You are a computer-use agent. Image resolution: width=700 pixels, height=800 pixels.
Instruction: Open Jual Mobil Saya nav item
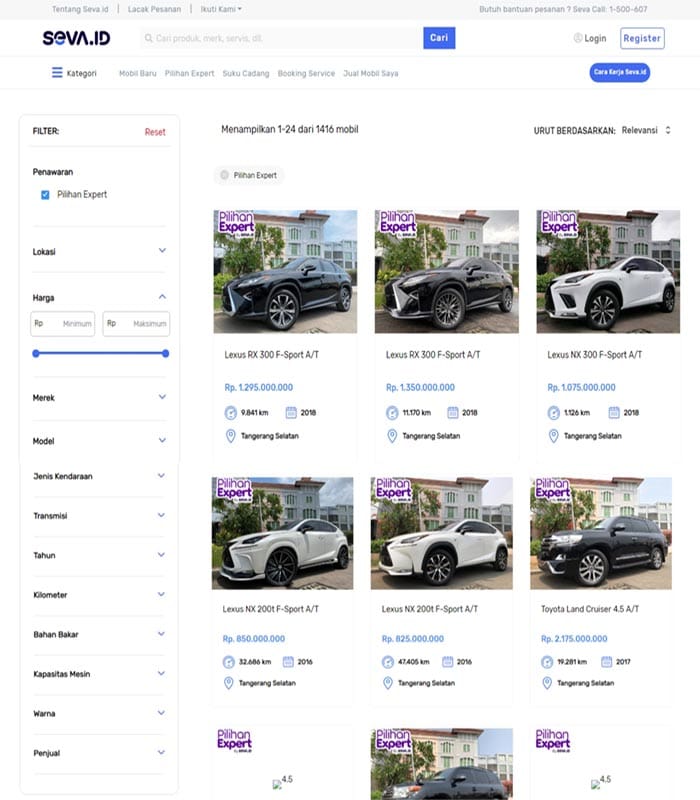click(x=370, y=73)
